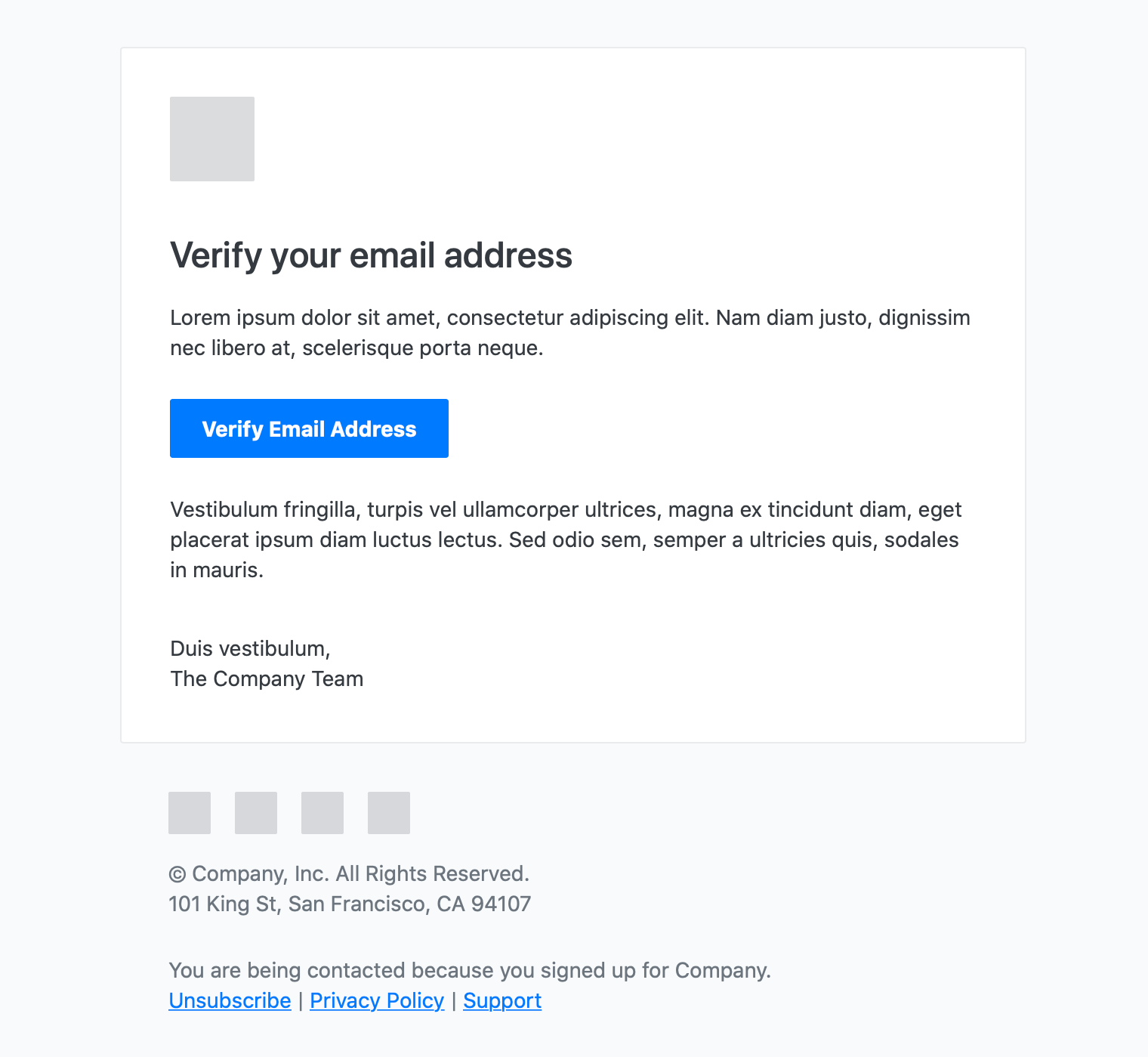Click the 'The Company Team' signature text
The image size is (1148, 1057).
click(x=267, y=678)
